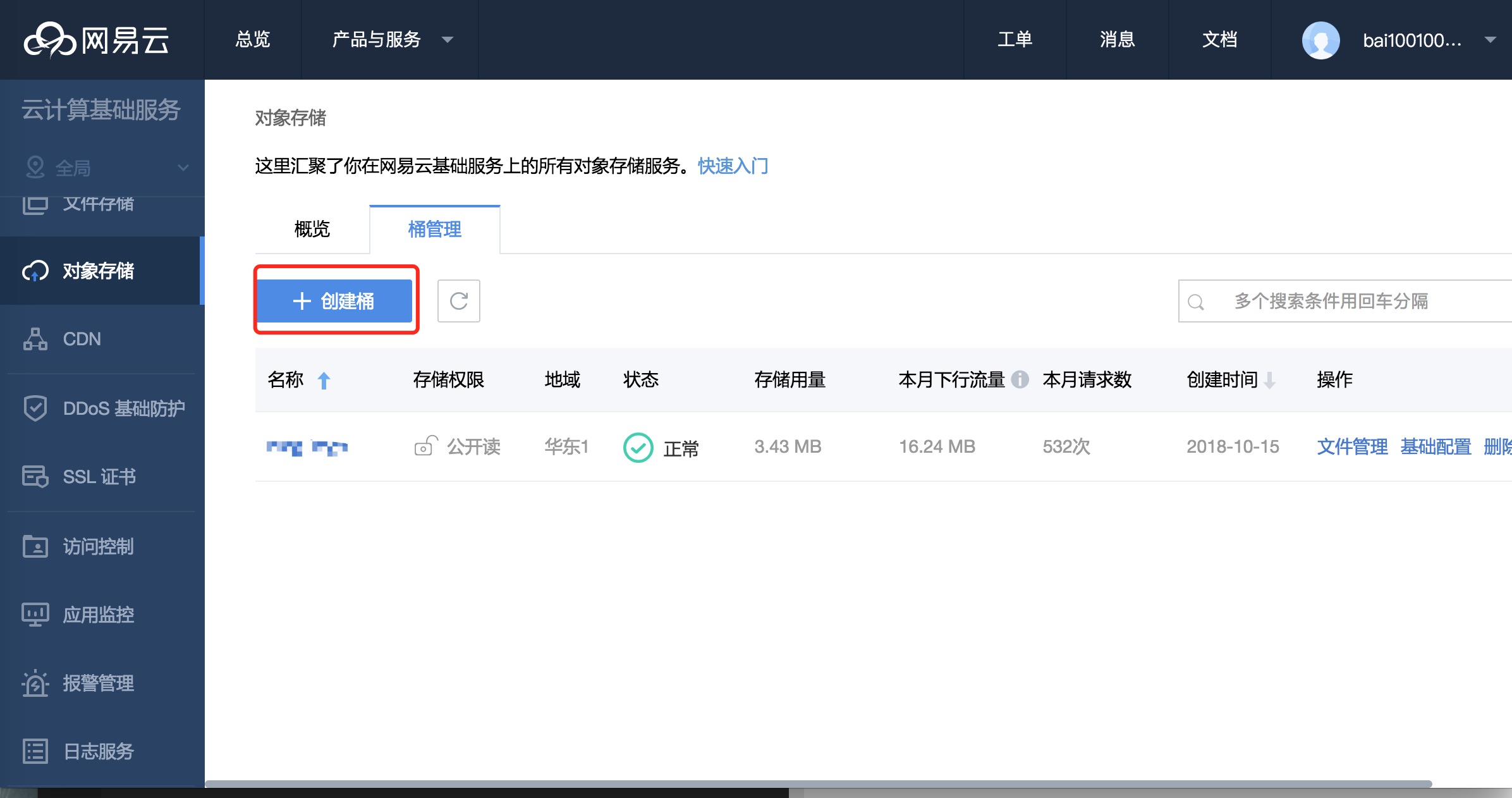1512x798 pixels.
Task: Select 日志服务 in the sidebar
Action: tap(101, 751)
